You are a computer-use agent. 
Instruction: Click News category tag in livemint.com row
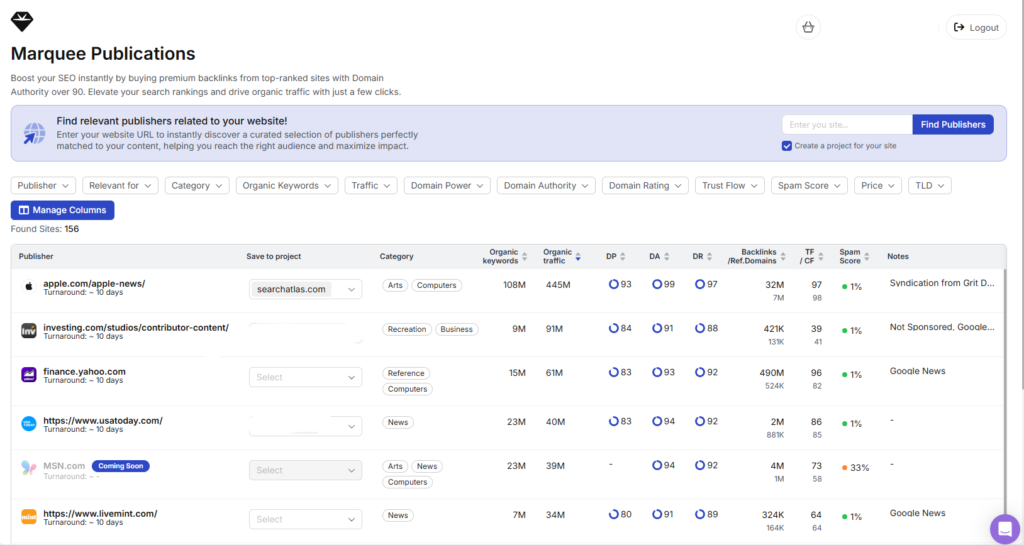click(398, 516)
